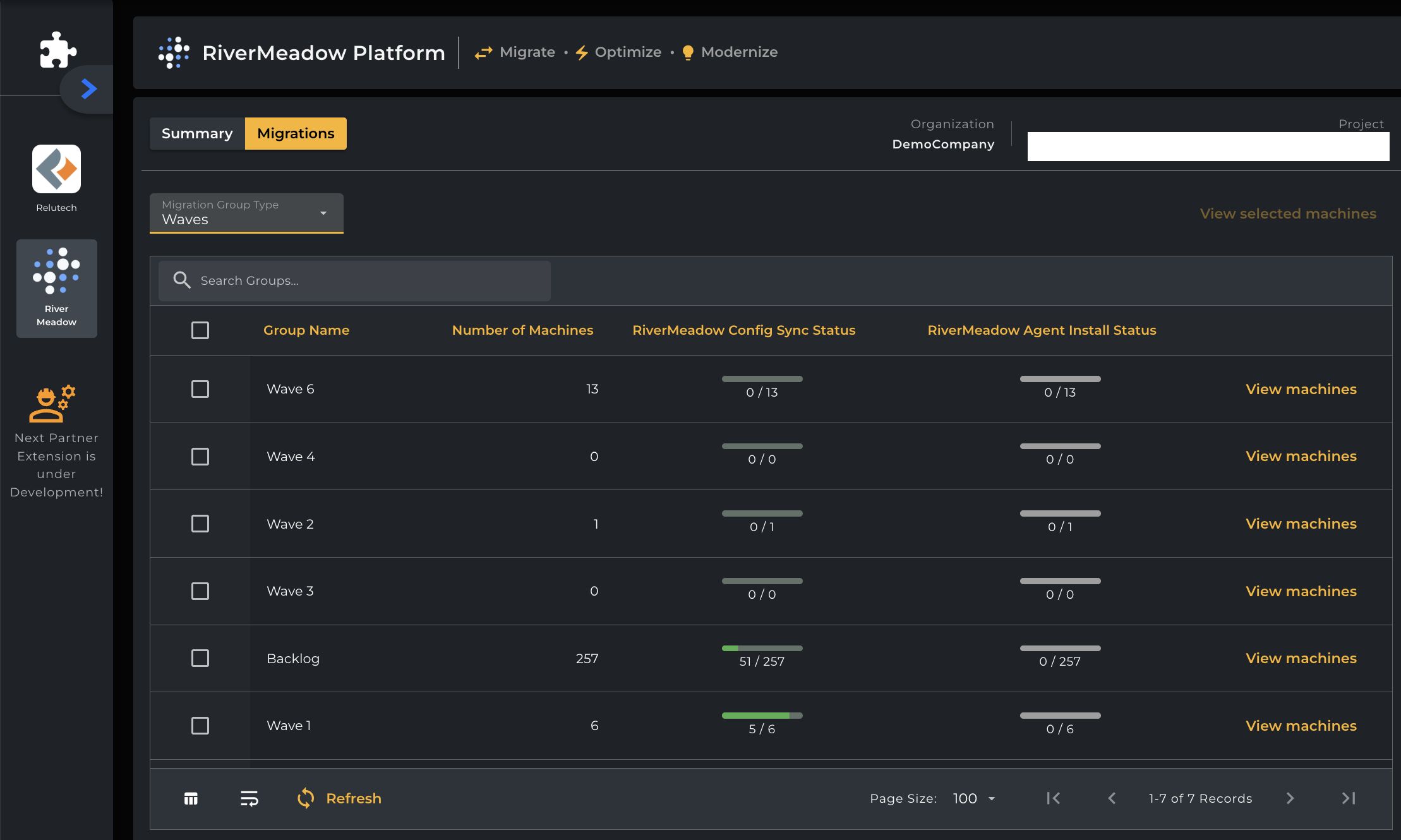Screen dimensions: 1401x840
Task: Open Migration Group Type Waves dropdown
Action: click(x=246, y=213)
